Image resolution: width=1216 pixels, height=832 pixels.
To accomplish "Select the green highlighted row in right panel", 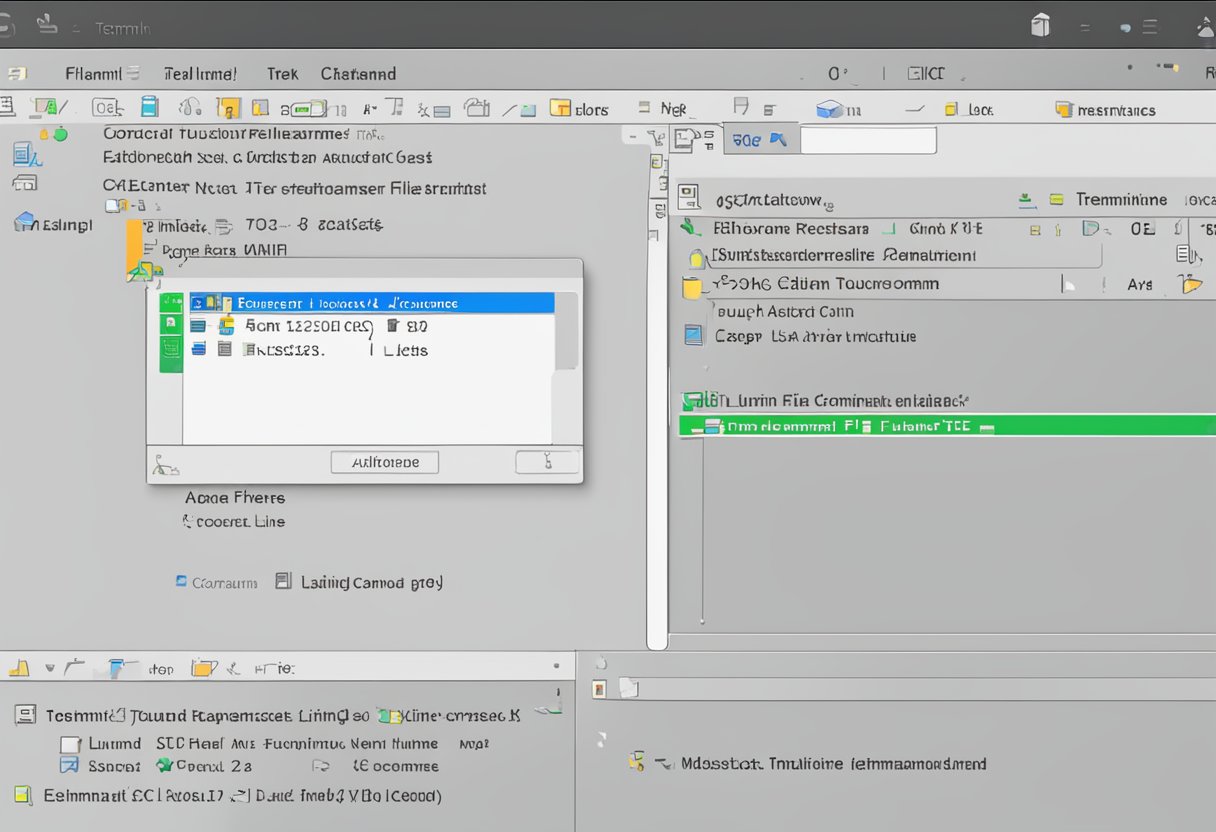I will coord(946,425).
